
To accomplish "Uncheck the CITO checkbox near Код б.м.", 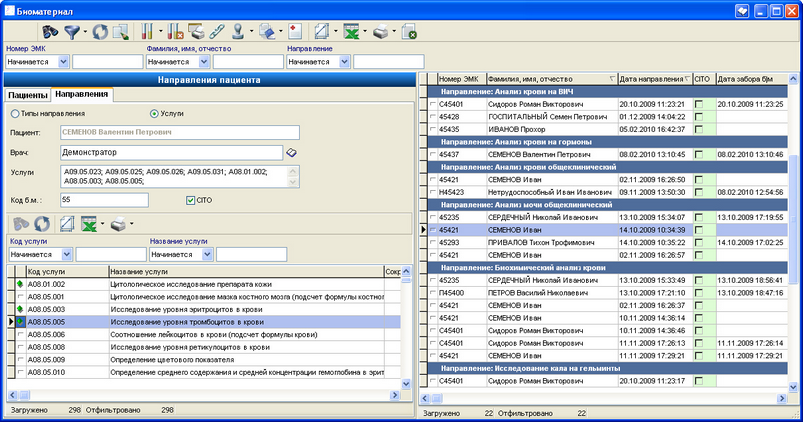I will [191, 200].
